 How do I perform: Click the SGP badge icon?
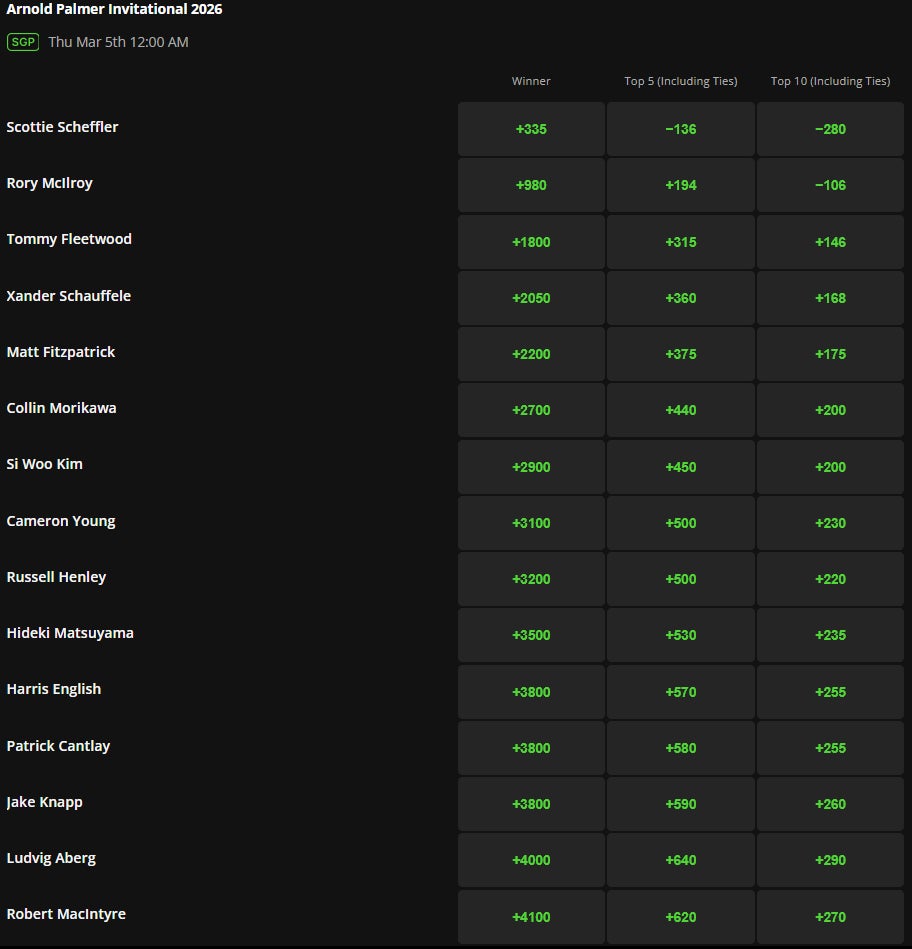coord(23,42)
